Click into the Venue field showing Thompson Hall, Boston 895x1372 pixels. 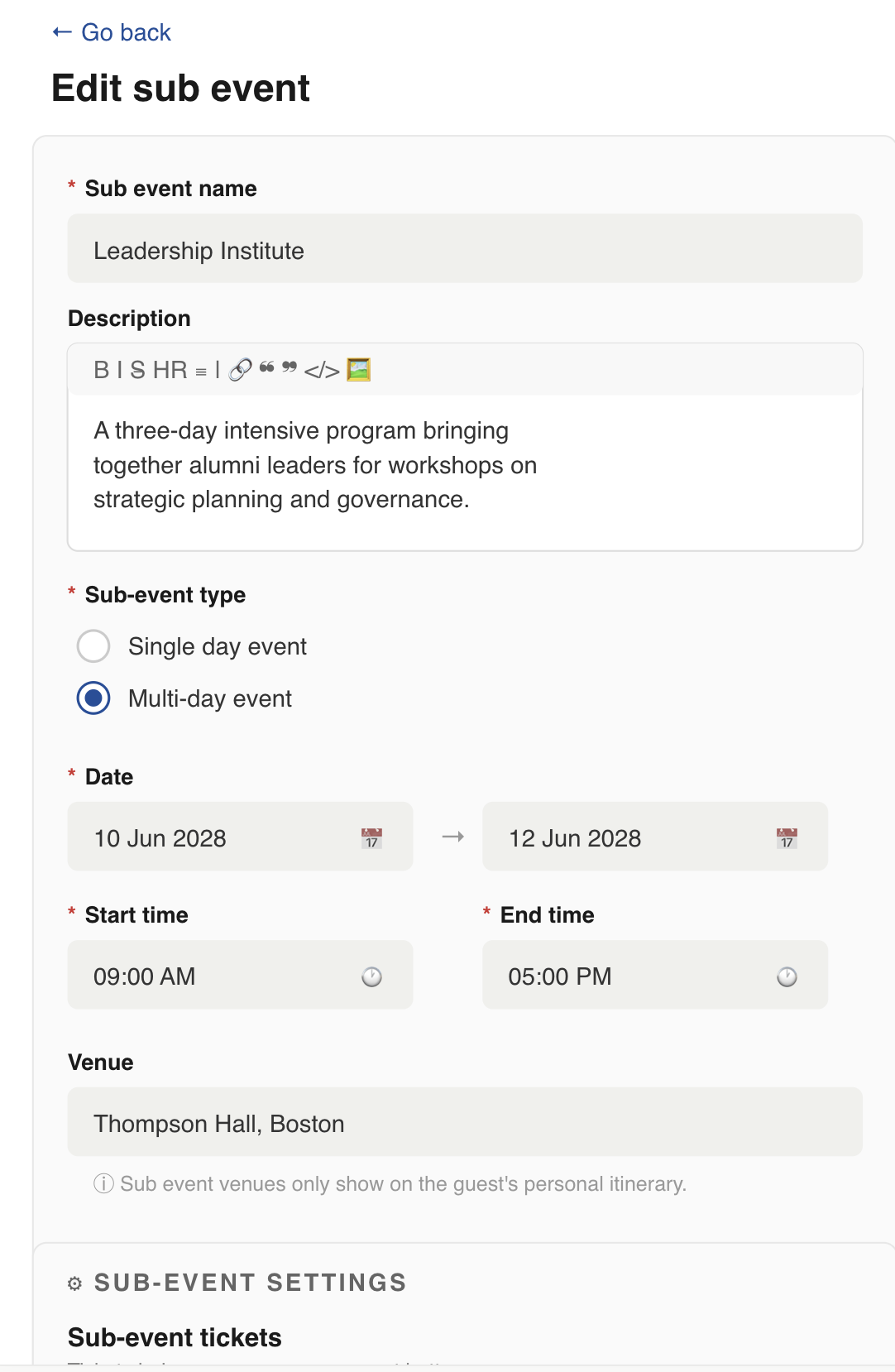465,1122
